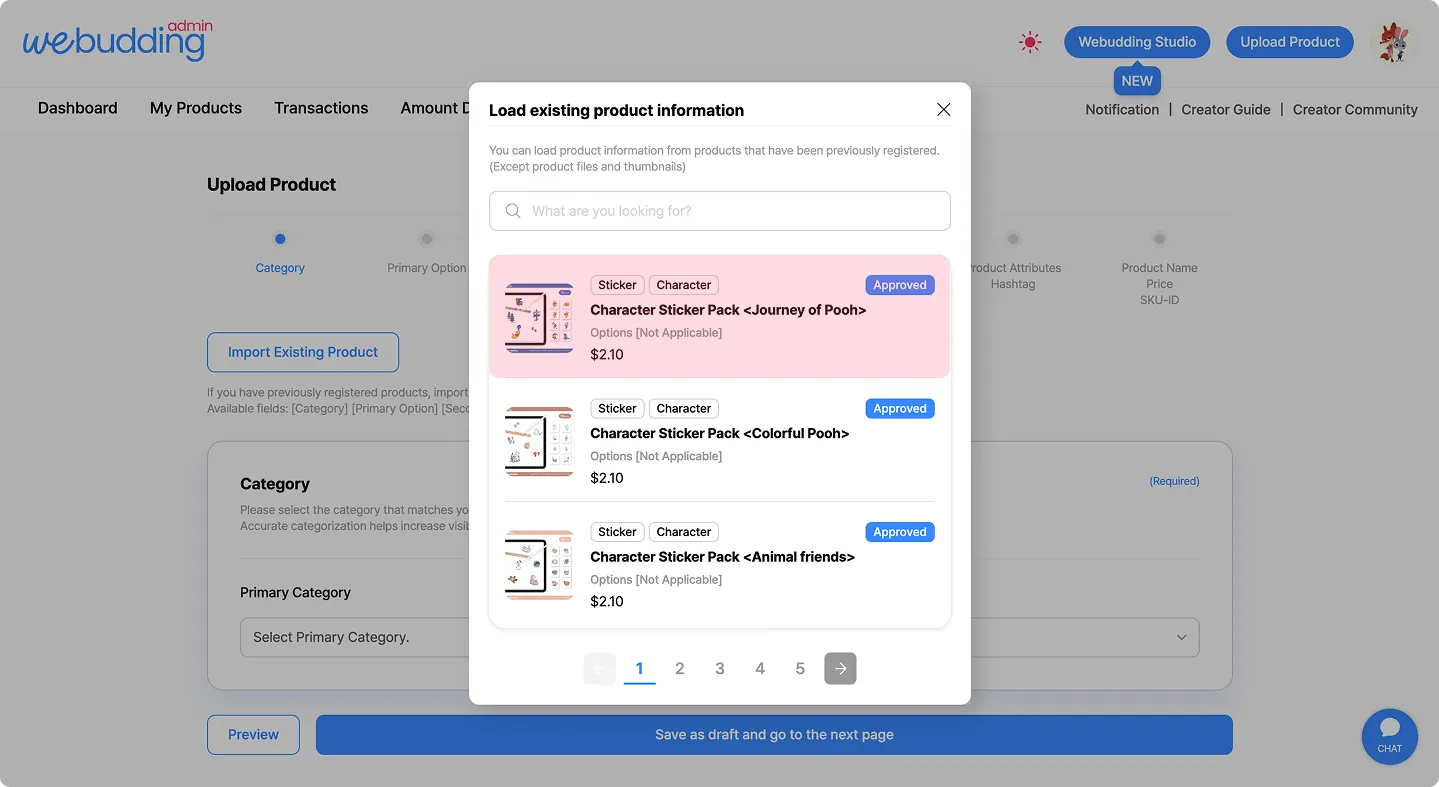Image resolution: width=1439 pixels, height=787 pixels.
Task: Open the Transactions menu item
Action: pyautogui.click(x=321, y=108)
